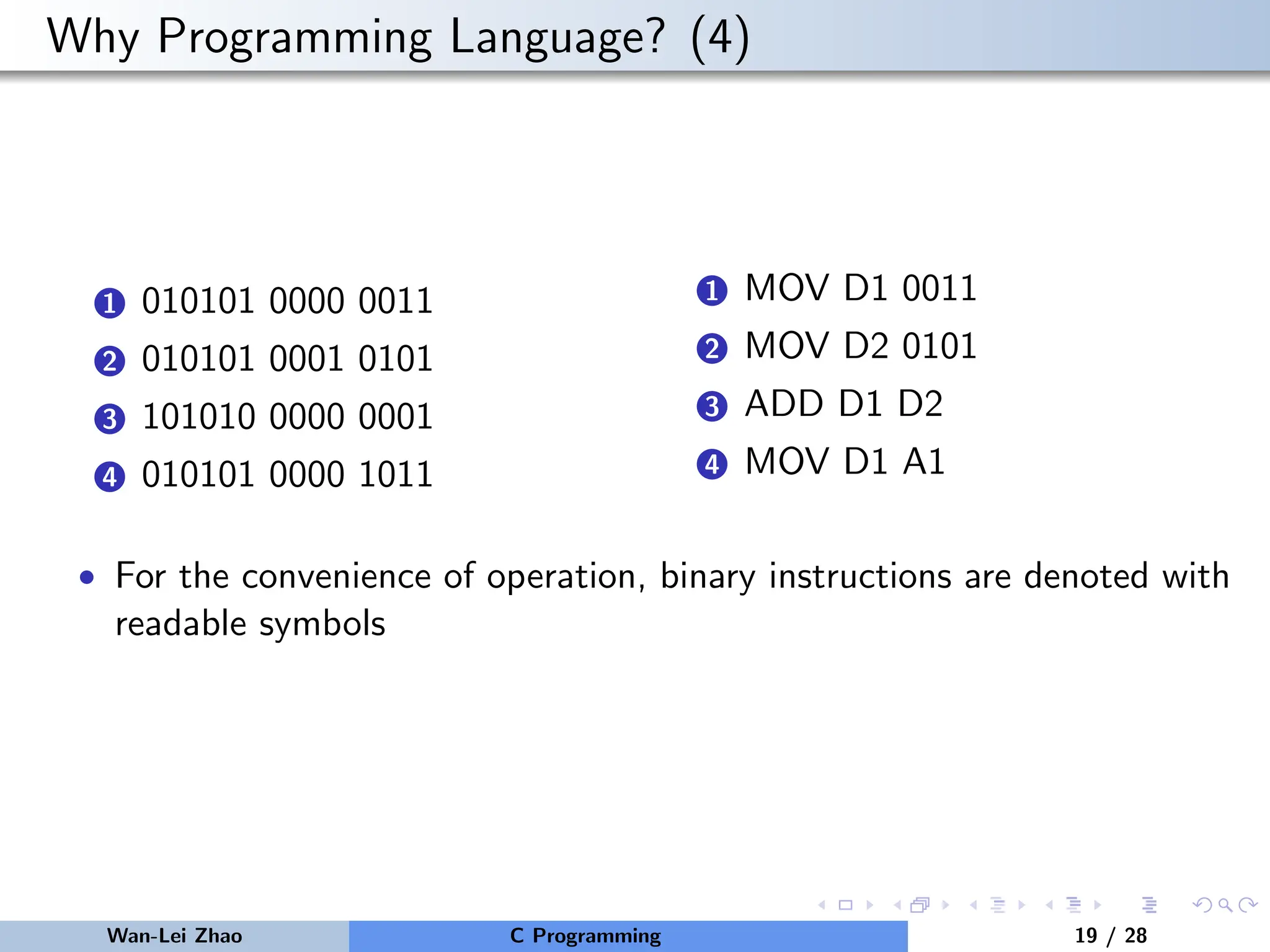Click the section lines navigation icon

coord(1074,905)
